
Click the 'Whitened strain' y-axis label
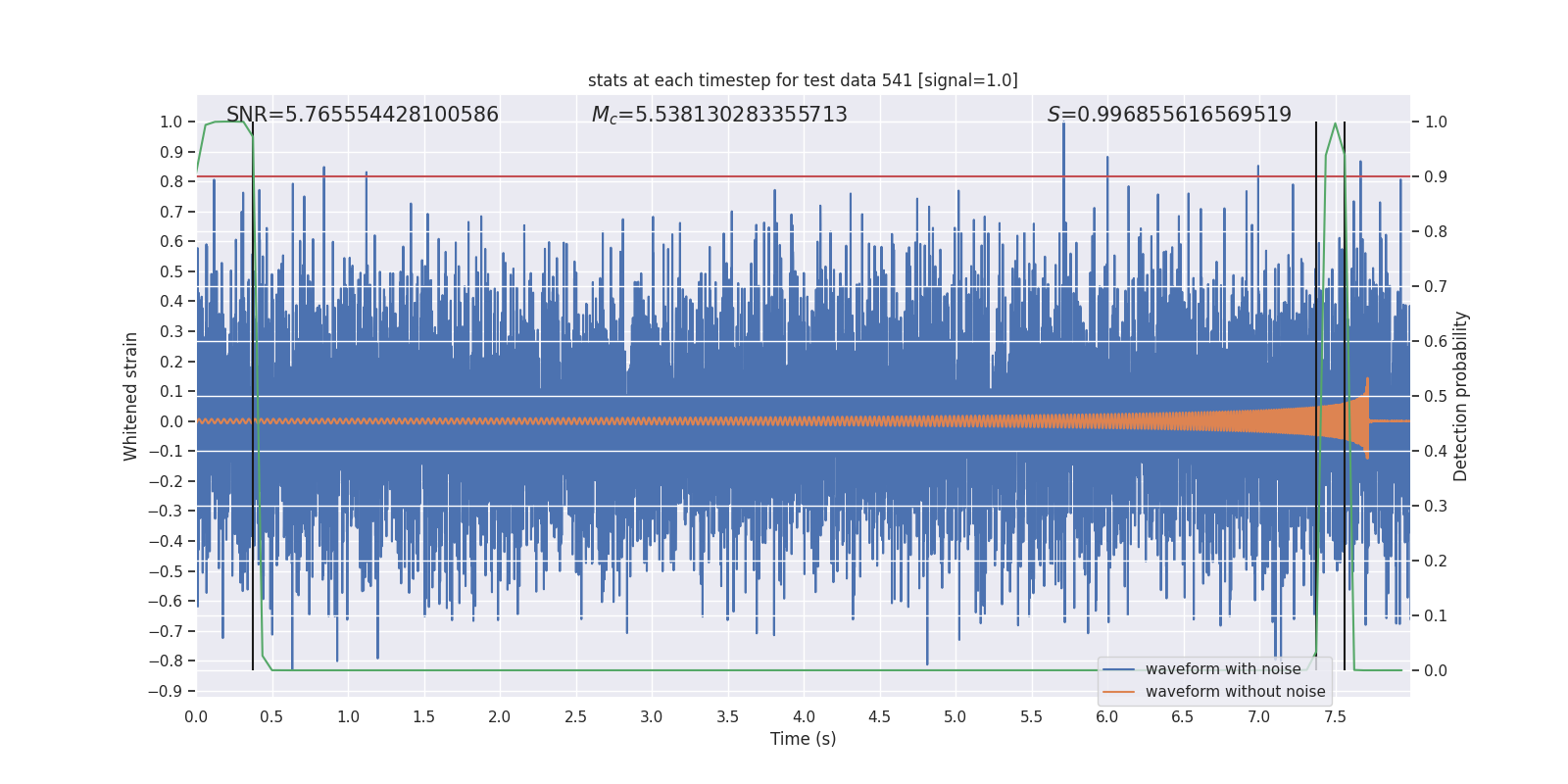click(130, 396)
